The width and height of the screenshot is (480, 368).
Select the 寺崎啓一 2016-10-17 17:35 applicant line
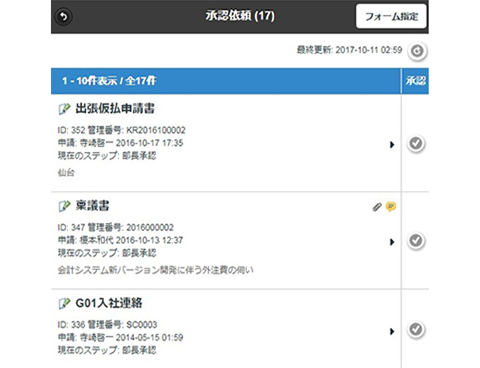point(120,143)
